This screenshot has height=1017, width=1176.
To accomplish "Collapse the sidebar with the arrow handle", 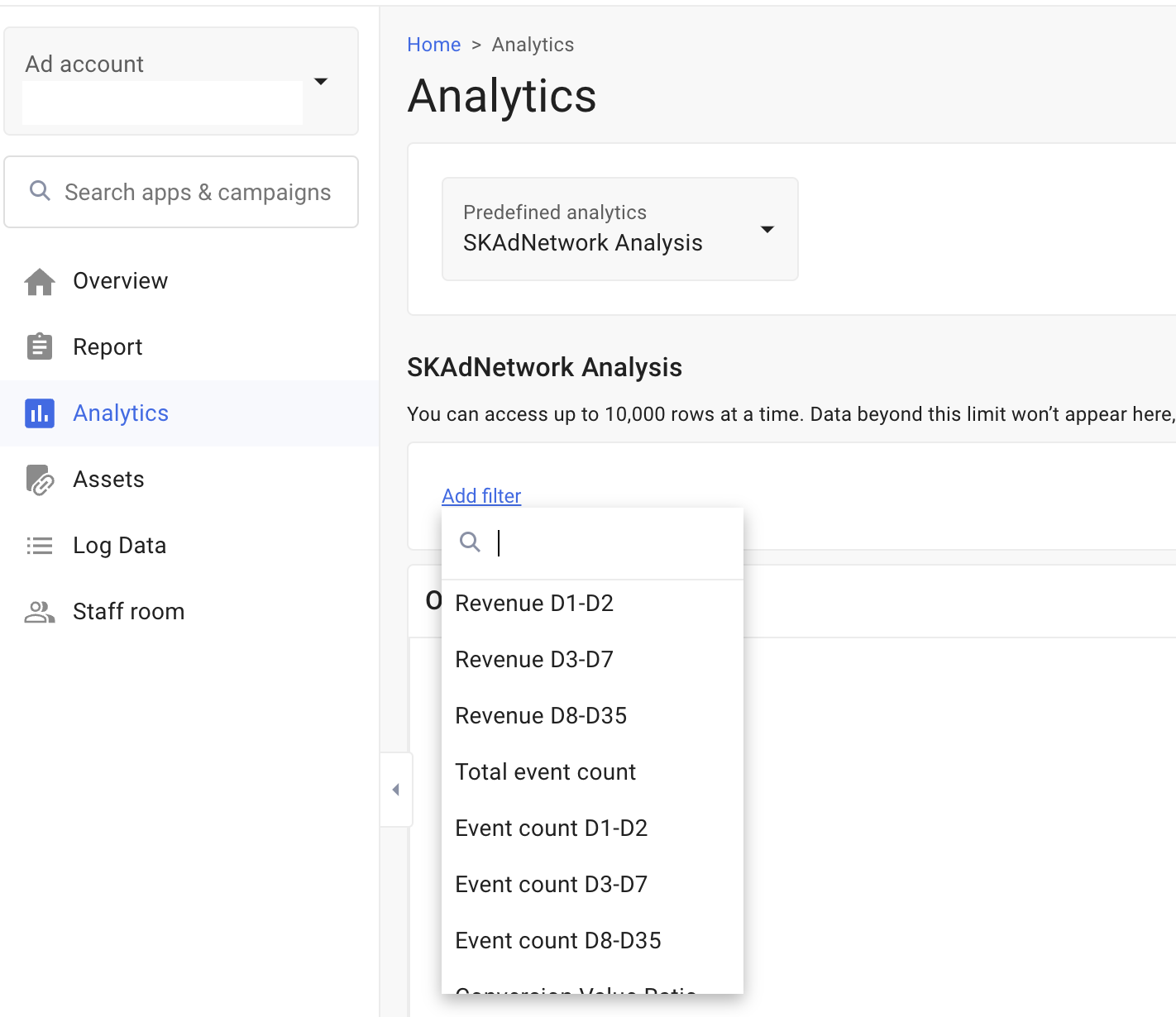I will click(396, 790).
